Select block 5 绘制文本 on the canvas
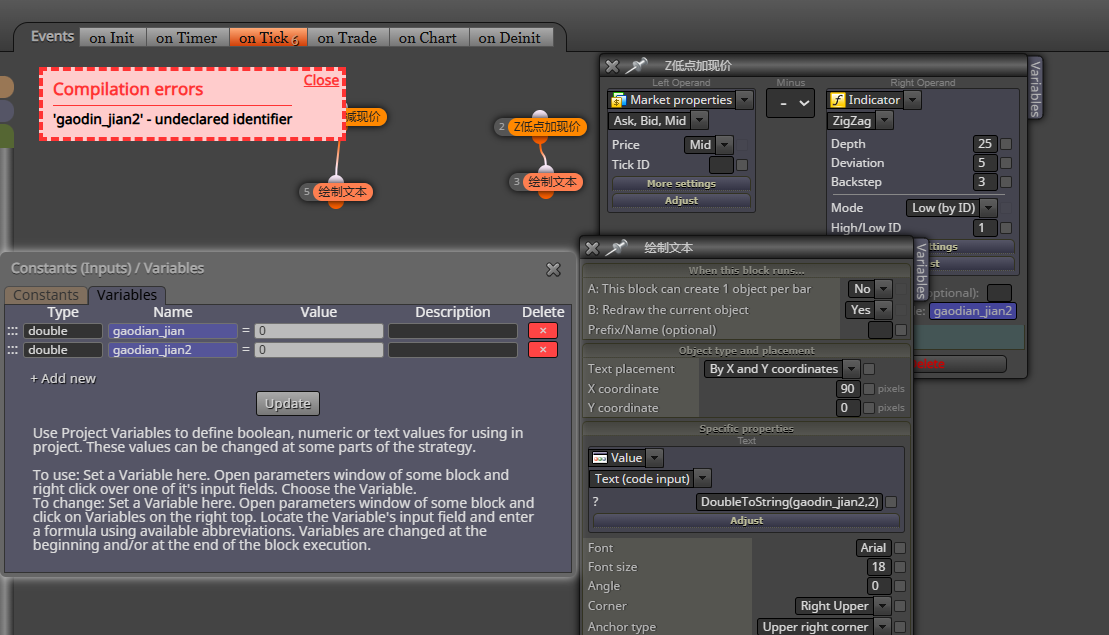This screenshot has width=1109, height=635. click(x=342, y=192)
